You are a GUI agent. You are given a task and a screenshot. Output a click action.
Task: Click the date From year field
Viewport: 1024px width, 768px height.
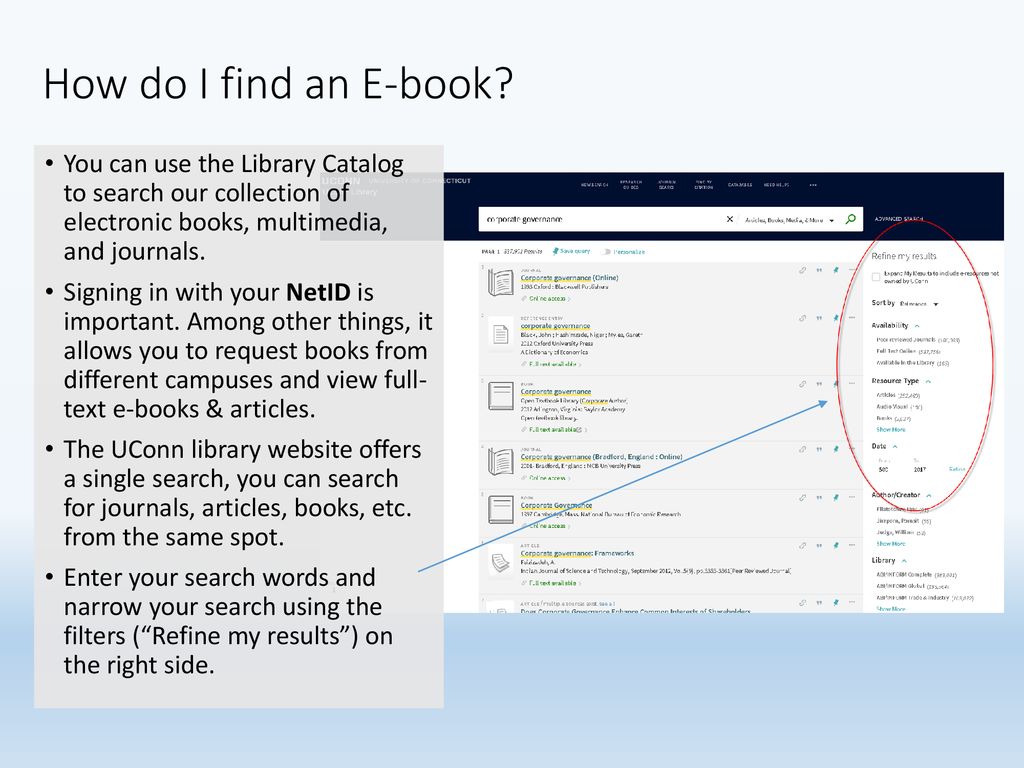pos(884,469)
